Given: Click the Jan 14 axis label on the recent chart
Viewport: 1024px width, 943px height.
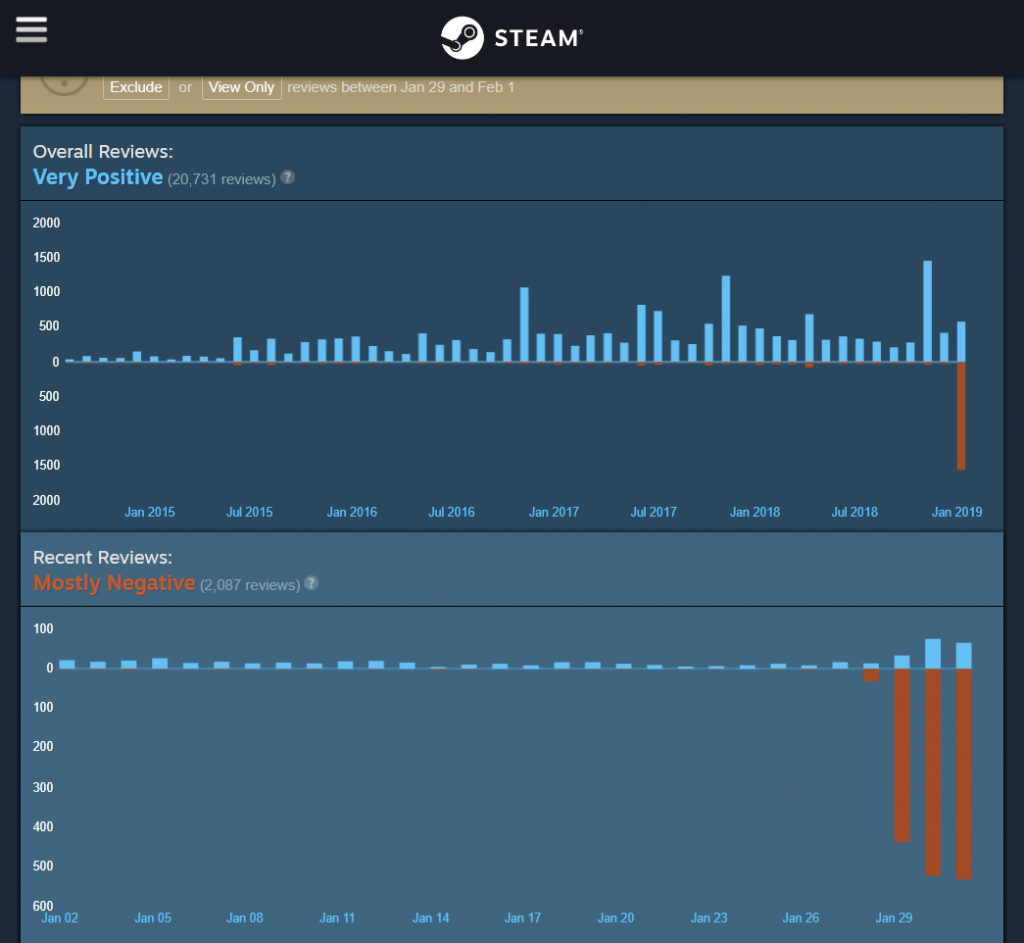Looking at the screenshot, I should pyautogui.click(x=430, y=917).
